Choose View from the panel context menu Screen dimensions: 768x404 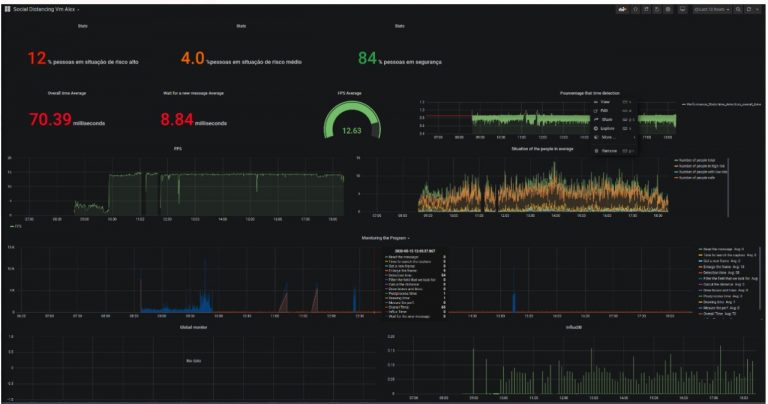(x=605, y=102)
